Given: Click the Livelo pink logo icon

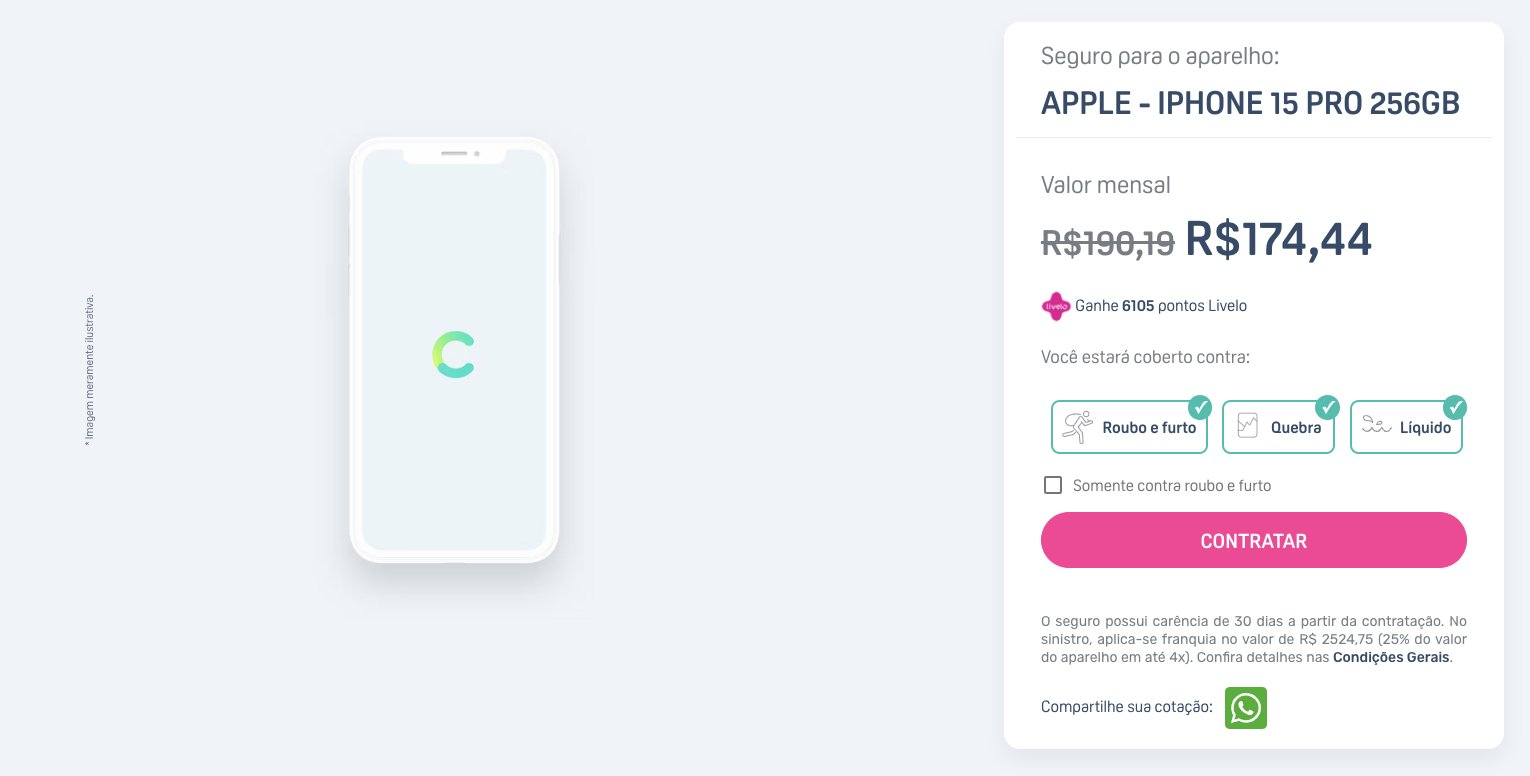Looking at the screenshot, I should (x=1056, y=306).
